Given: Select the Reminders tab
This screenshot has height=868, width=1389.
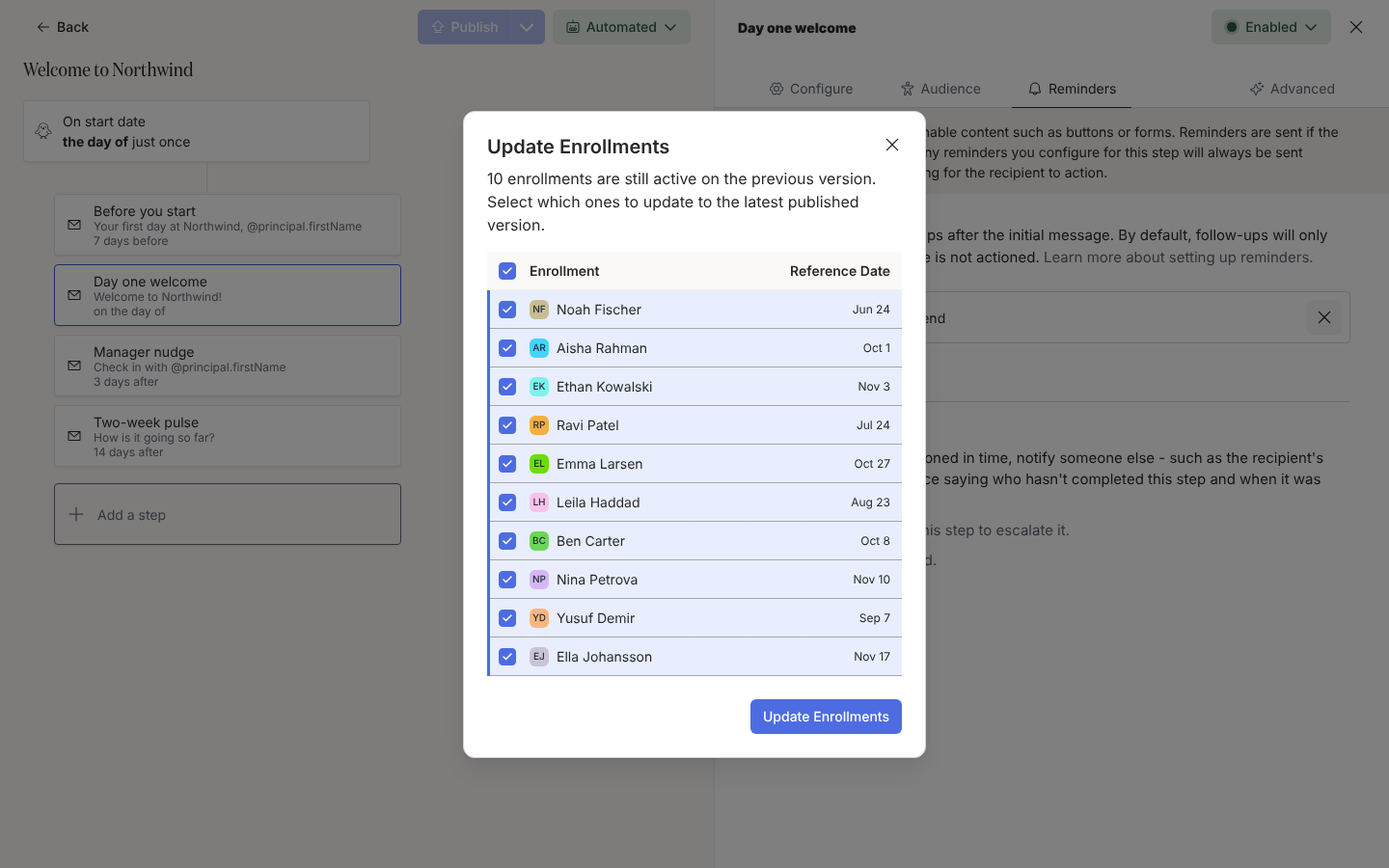Looking at the screenshot, I should (x=1072, y=89).
